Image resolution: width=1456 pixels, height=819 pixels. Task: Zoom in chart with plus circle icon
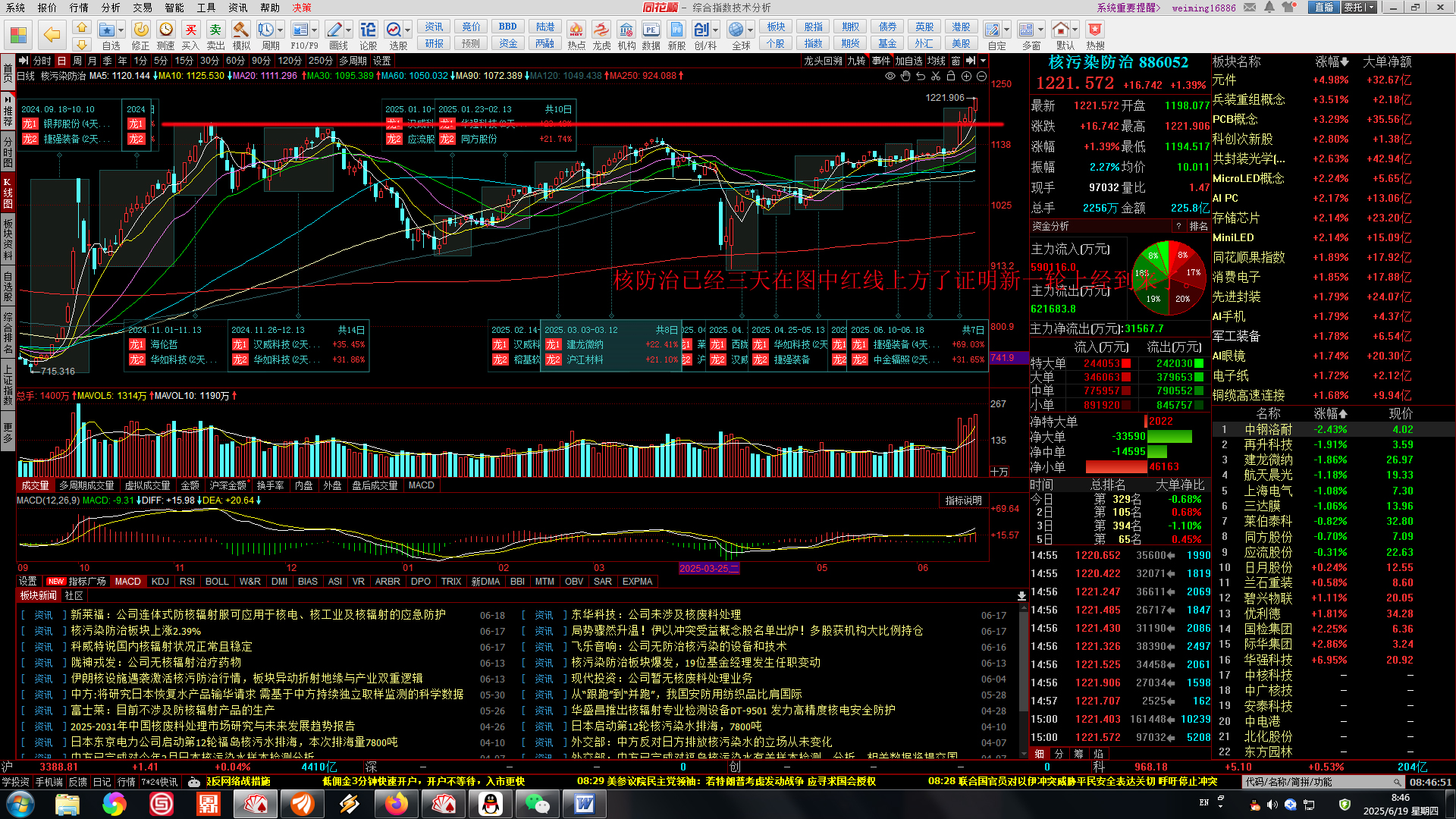pyautogui.click(x=966, y=76)
